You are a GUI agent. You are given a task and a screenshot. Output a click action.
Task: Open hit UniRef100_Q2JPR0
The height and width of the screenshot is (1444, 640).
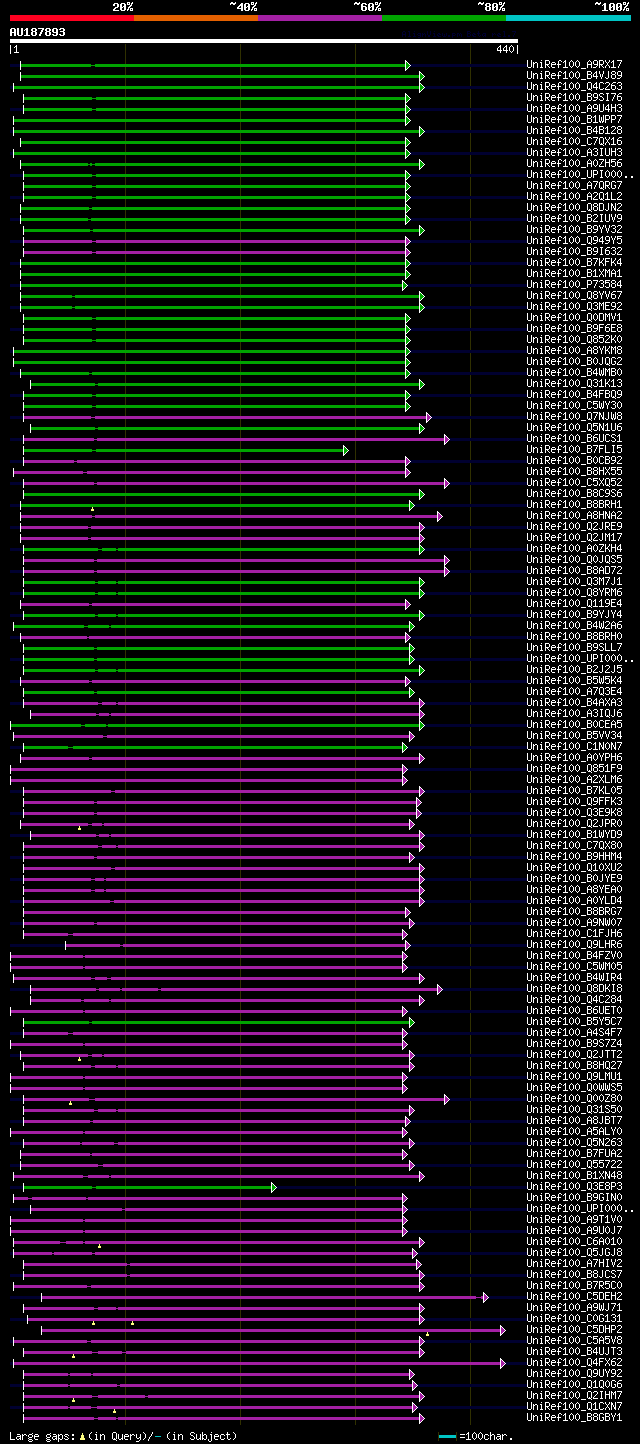pyautogui.click(x=574, y=824)
